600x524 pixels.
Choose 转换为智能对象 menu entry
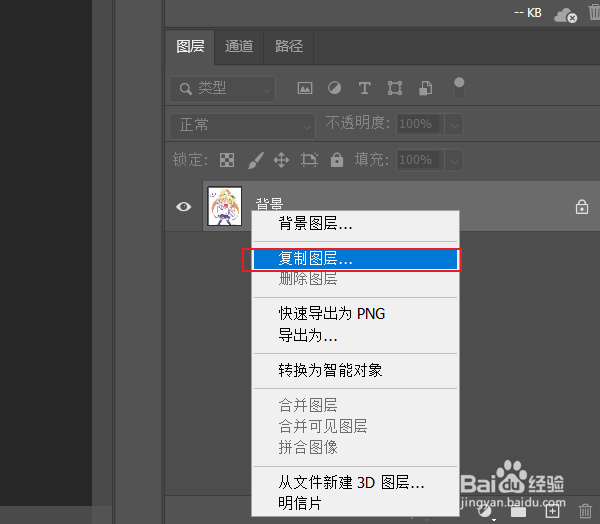[355, 371]
